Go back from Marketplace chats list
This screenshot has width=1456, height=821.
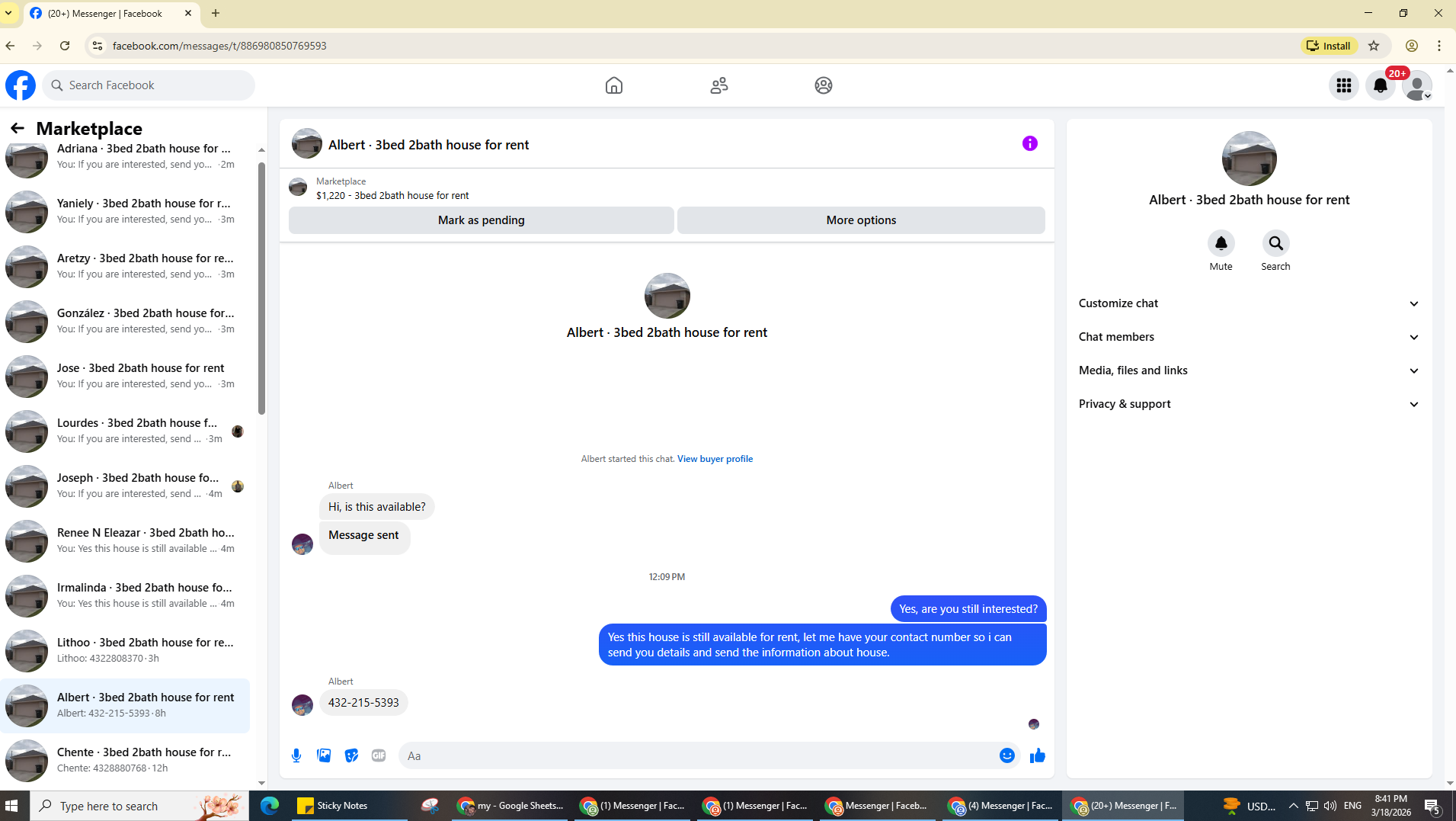click(x=18, y=128)
